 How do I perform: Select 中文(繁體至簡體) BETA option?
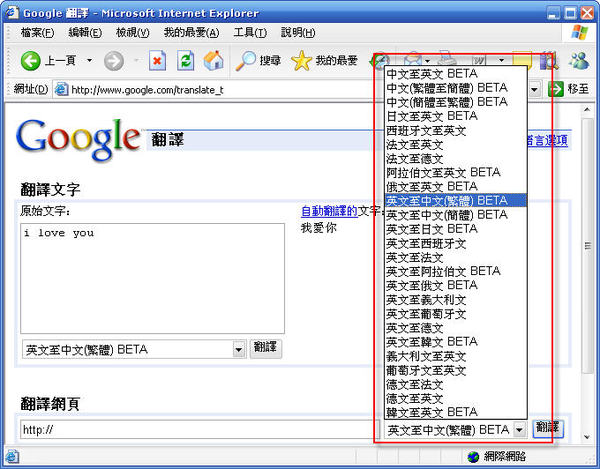pos(456,87)
